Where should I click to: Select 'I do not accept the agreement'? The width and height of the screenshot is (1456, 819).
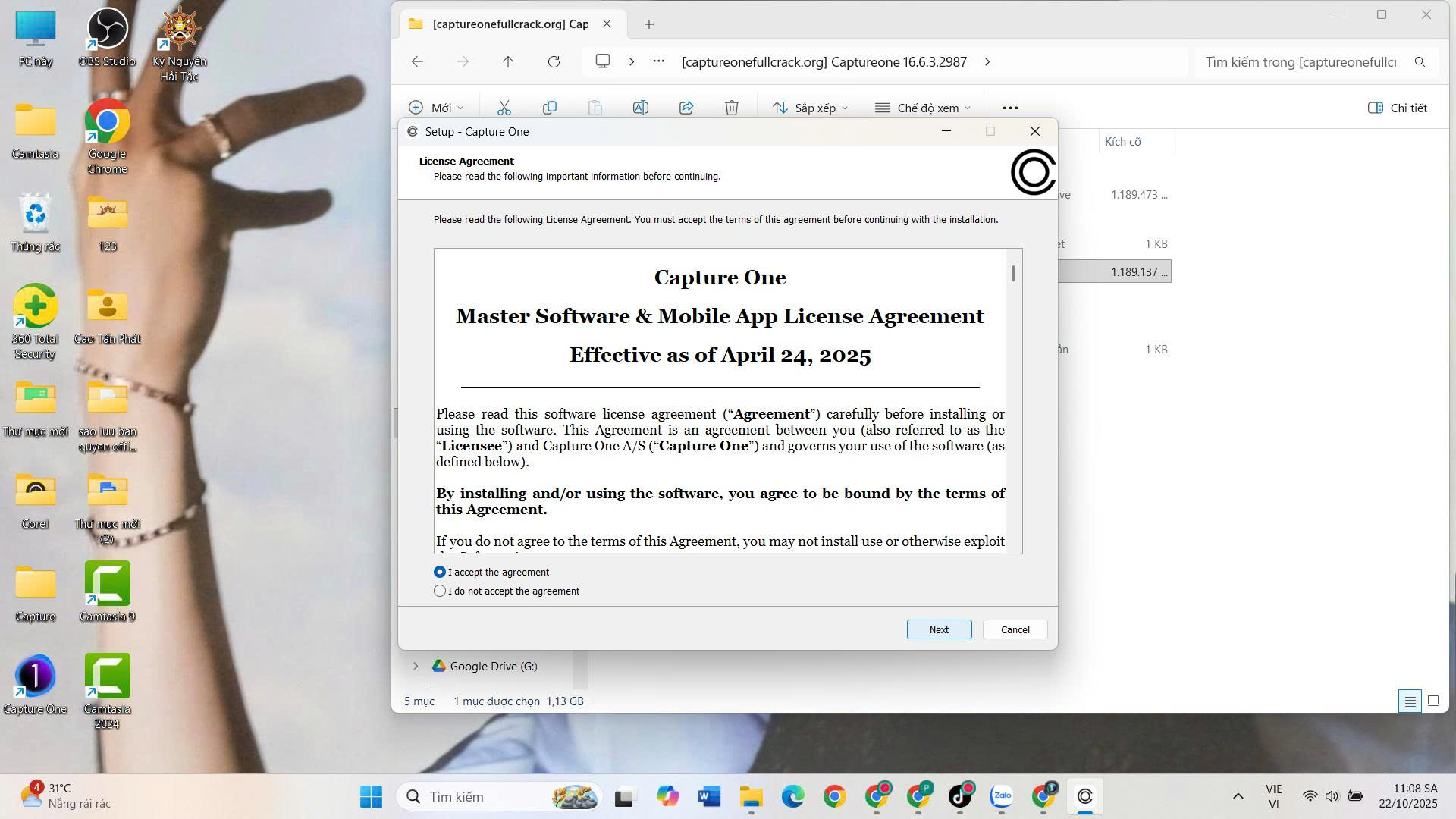[440, 591]
